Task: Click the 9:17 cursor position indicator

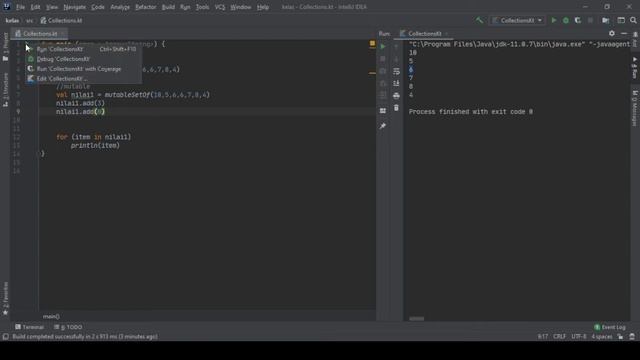Action: (542, 337)
